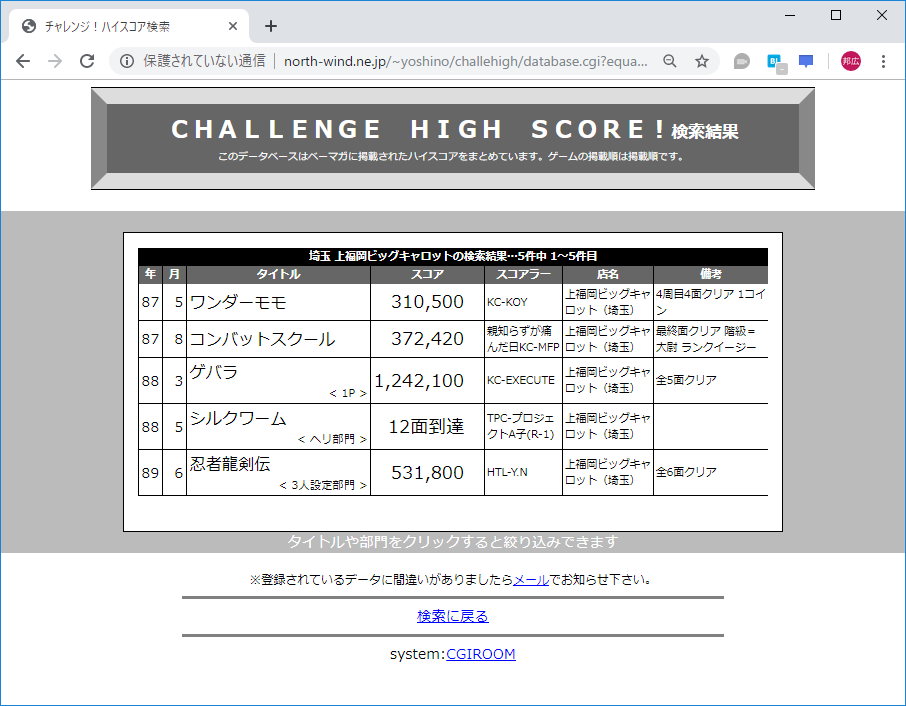Click the CGIROOM system link

point(481,654)
